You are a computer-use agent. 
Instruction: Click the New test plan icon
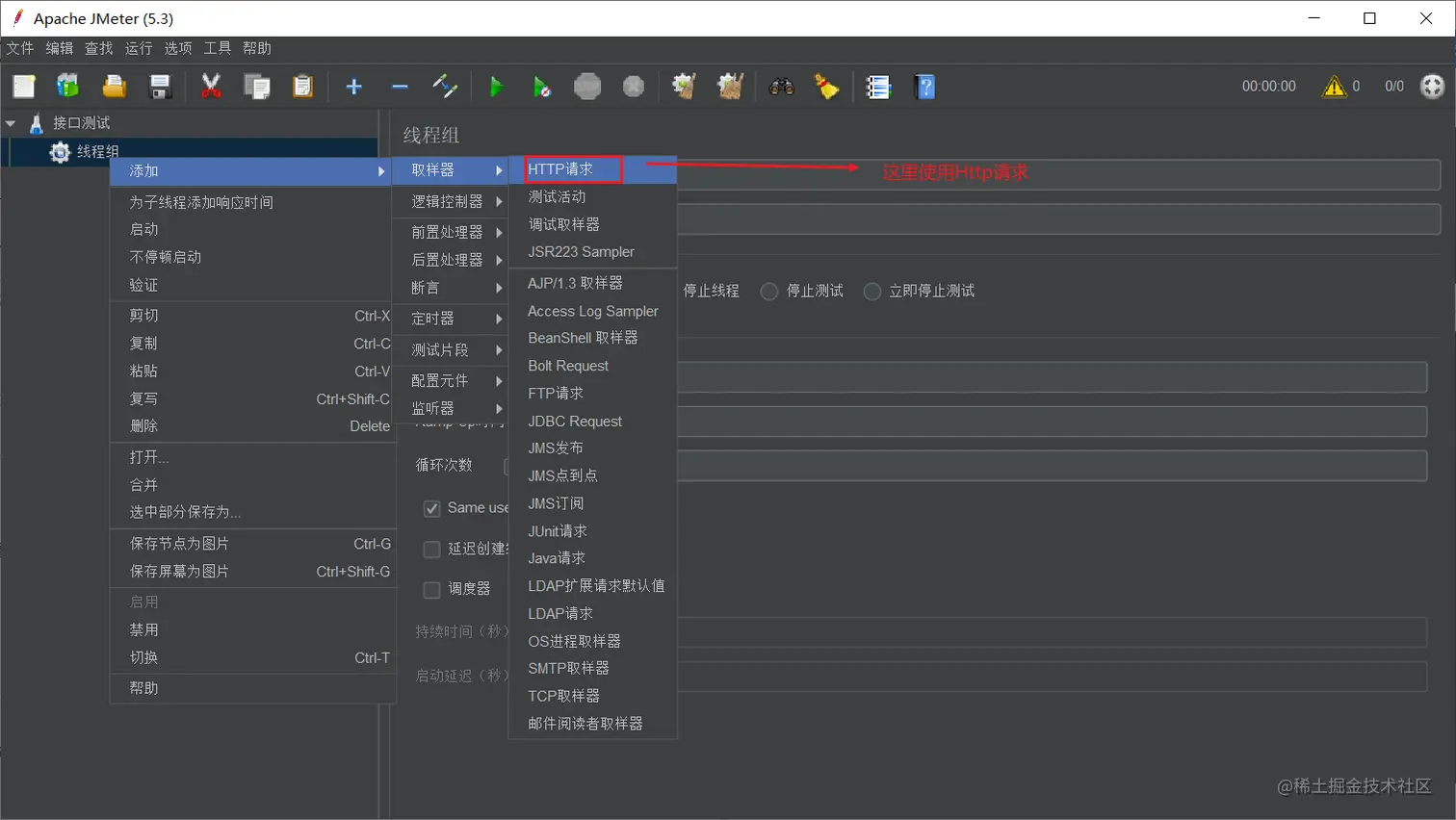click(24, 87)
